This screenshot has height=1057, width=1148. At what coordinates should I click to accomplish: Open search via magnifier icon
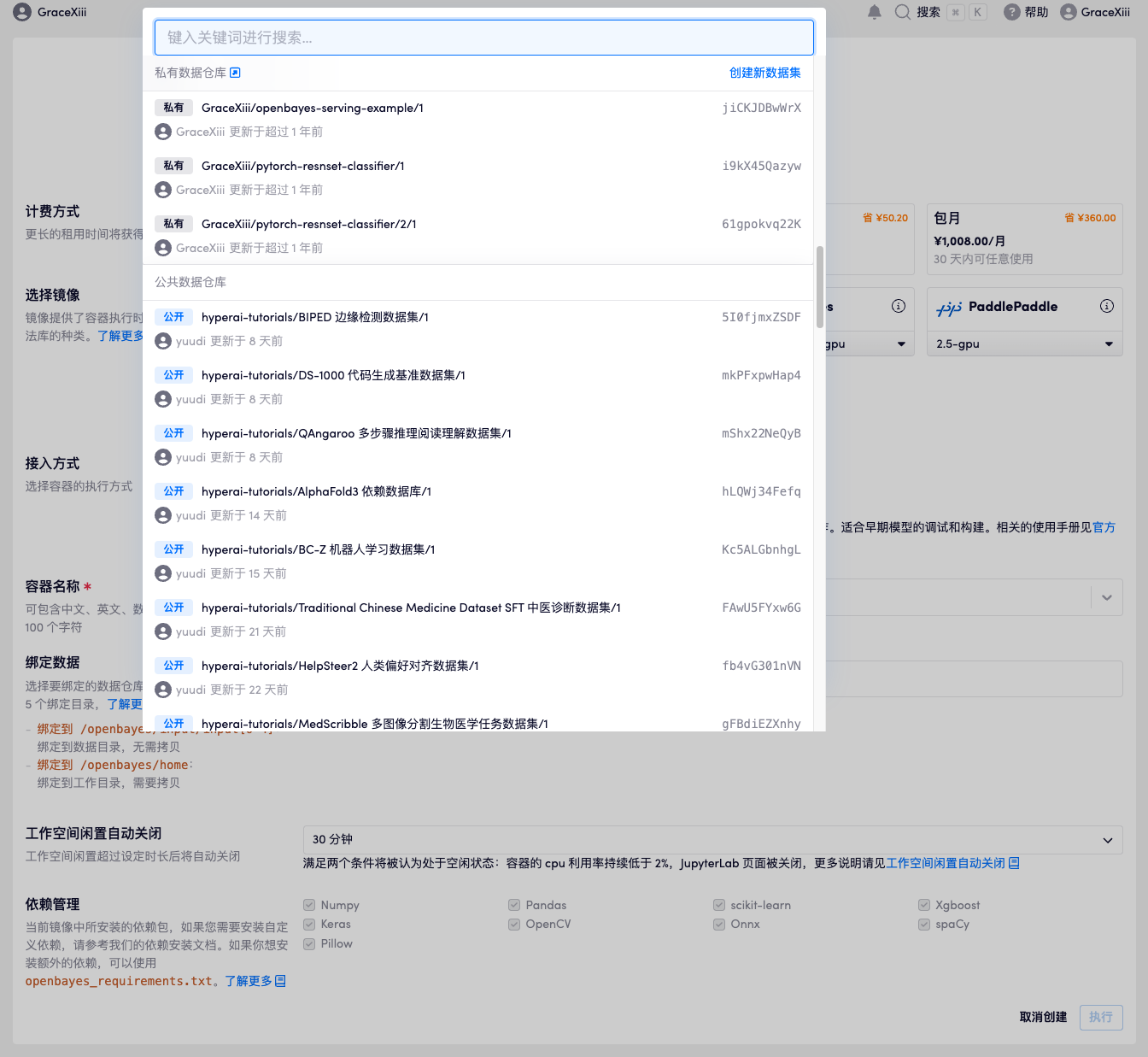click(x=902, y=12)
